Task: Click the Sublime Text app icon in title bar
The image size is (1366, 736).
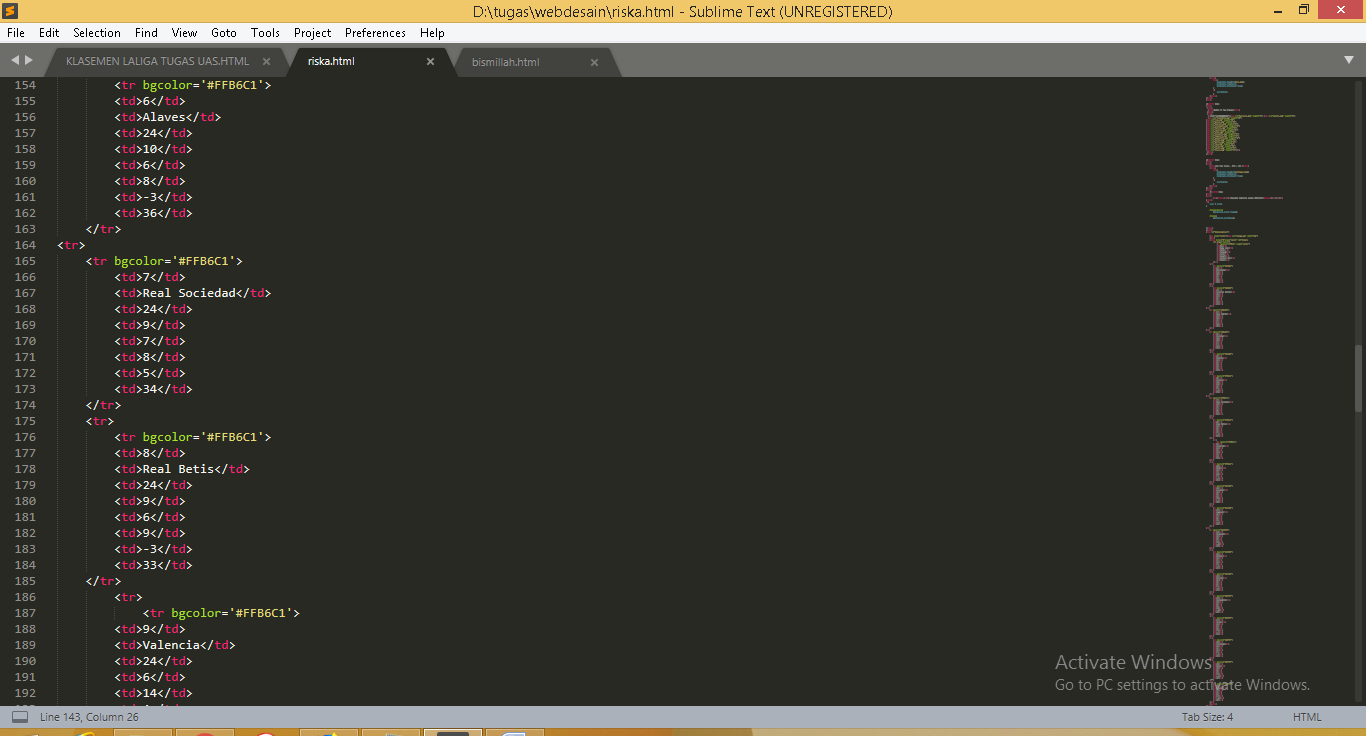Action: pos(11,11)
